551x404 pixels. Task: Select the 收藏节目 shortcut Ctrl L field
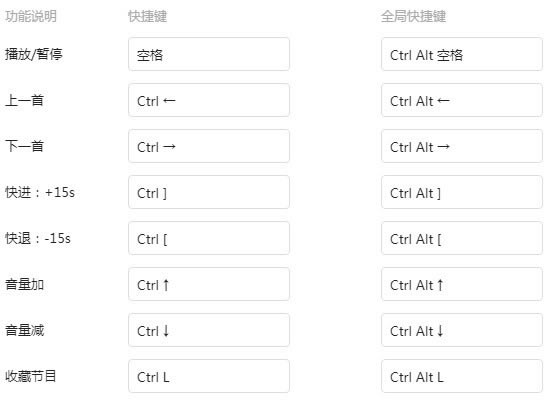(x=209, y=377)
